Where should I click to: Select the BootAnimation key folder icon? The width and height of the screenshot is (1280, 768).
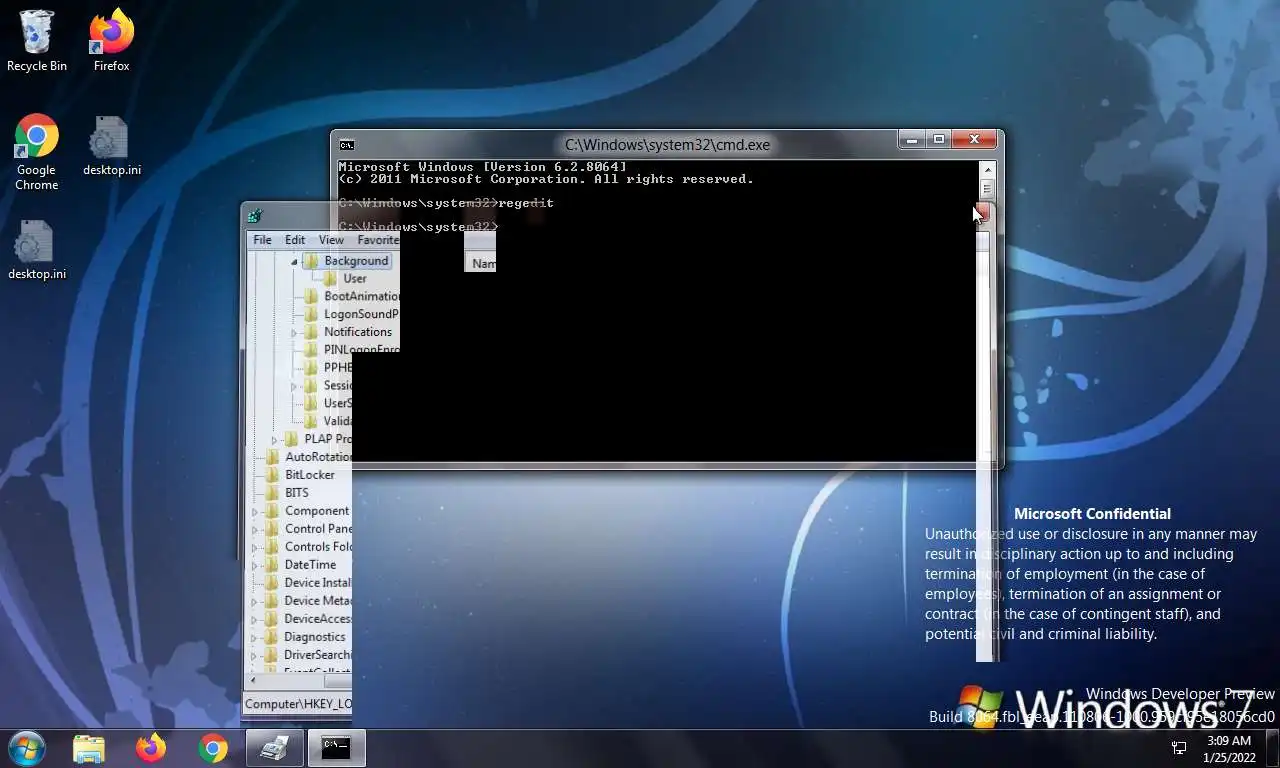click(x=311, y=296)
